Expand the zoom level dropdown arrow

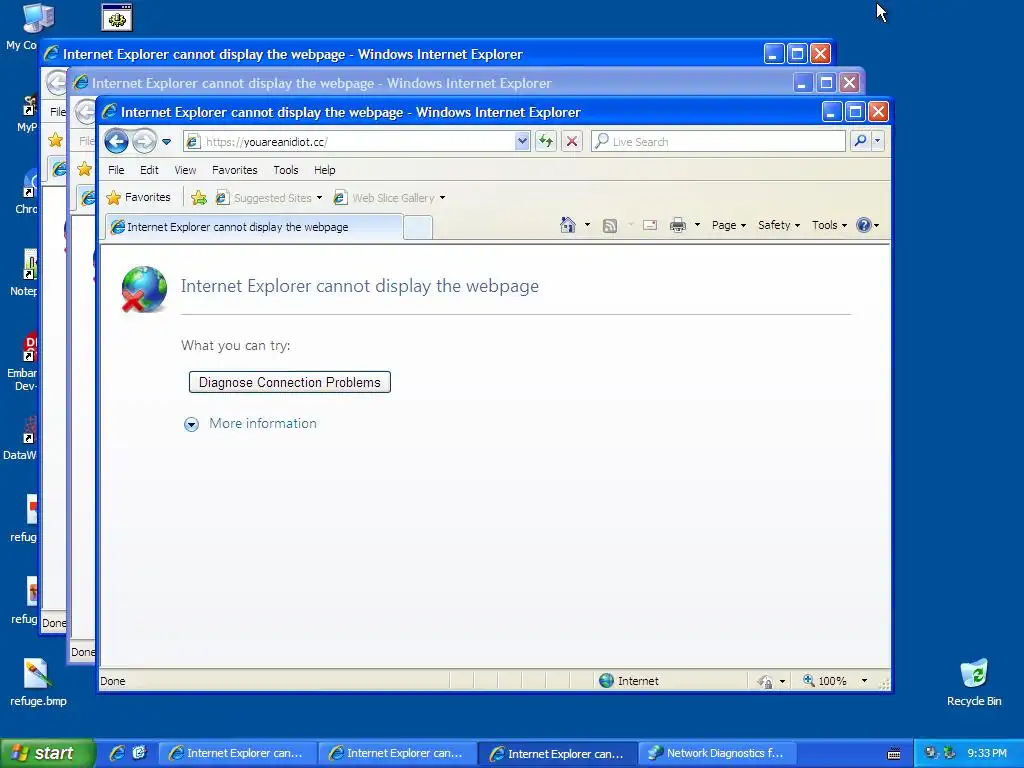pos(864,680)
